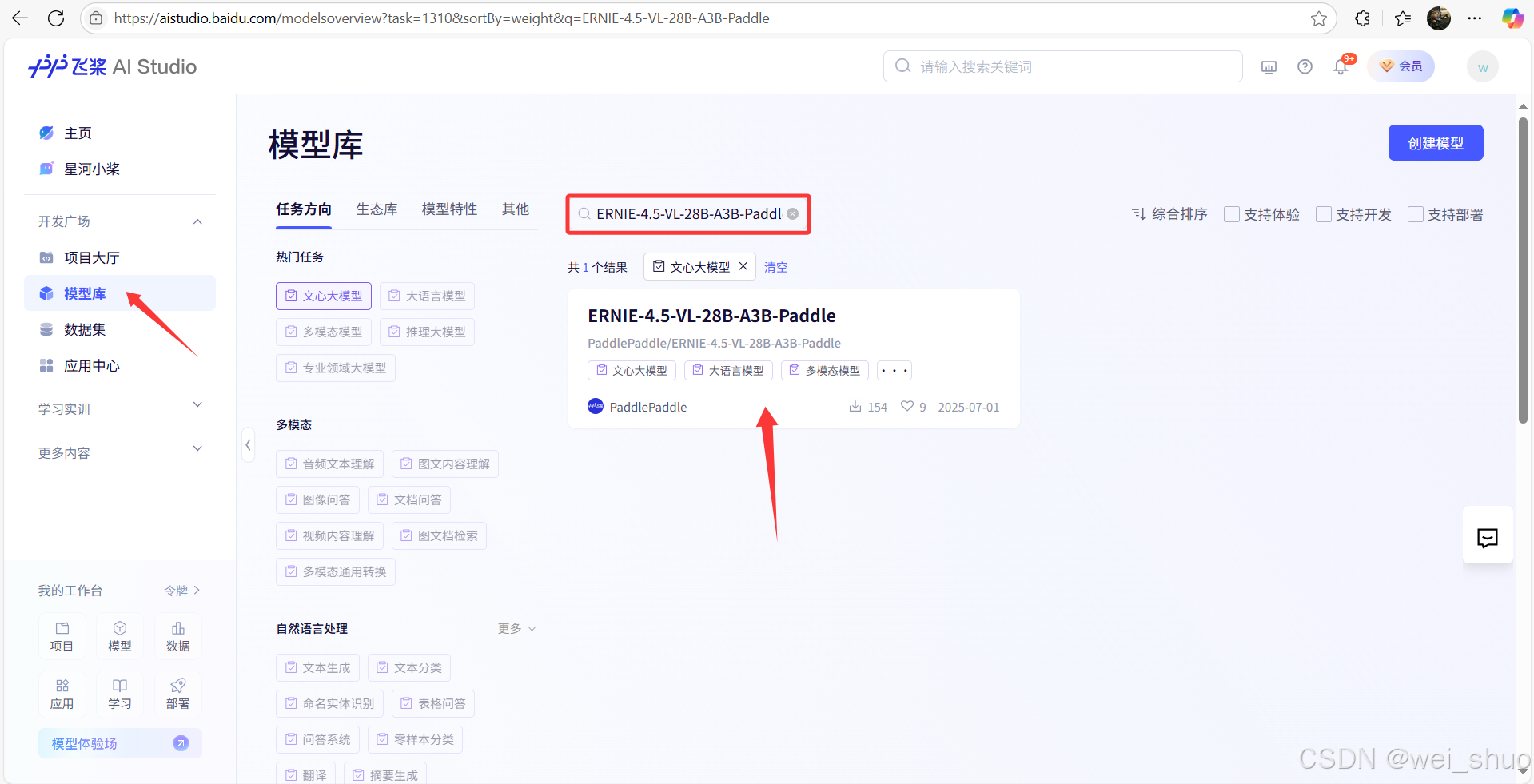The width and height of the screenshot is (1534, 784).
Task: Click the screen monitor icon in header
Action: (1269, 67)
